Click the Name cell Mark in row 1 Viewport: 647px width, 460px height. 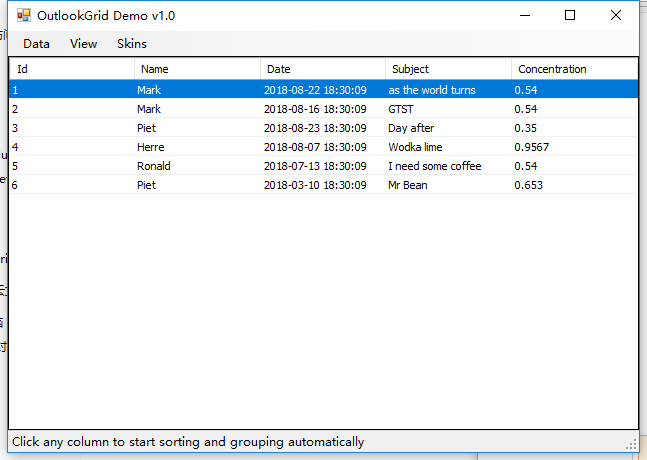pos(197,90)
